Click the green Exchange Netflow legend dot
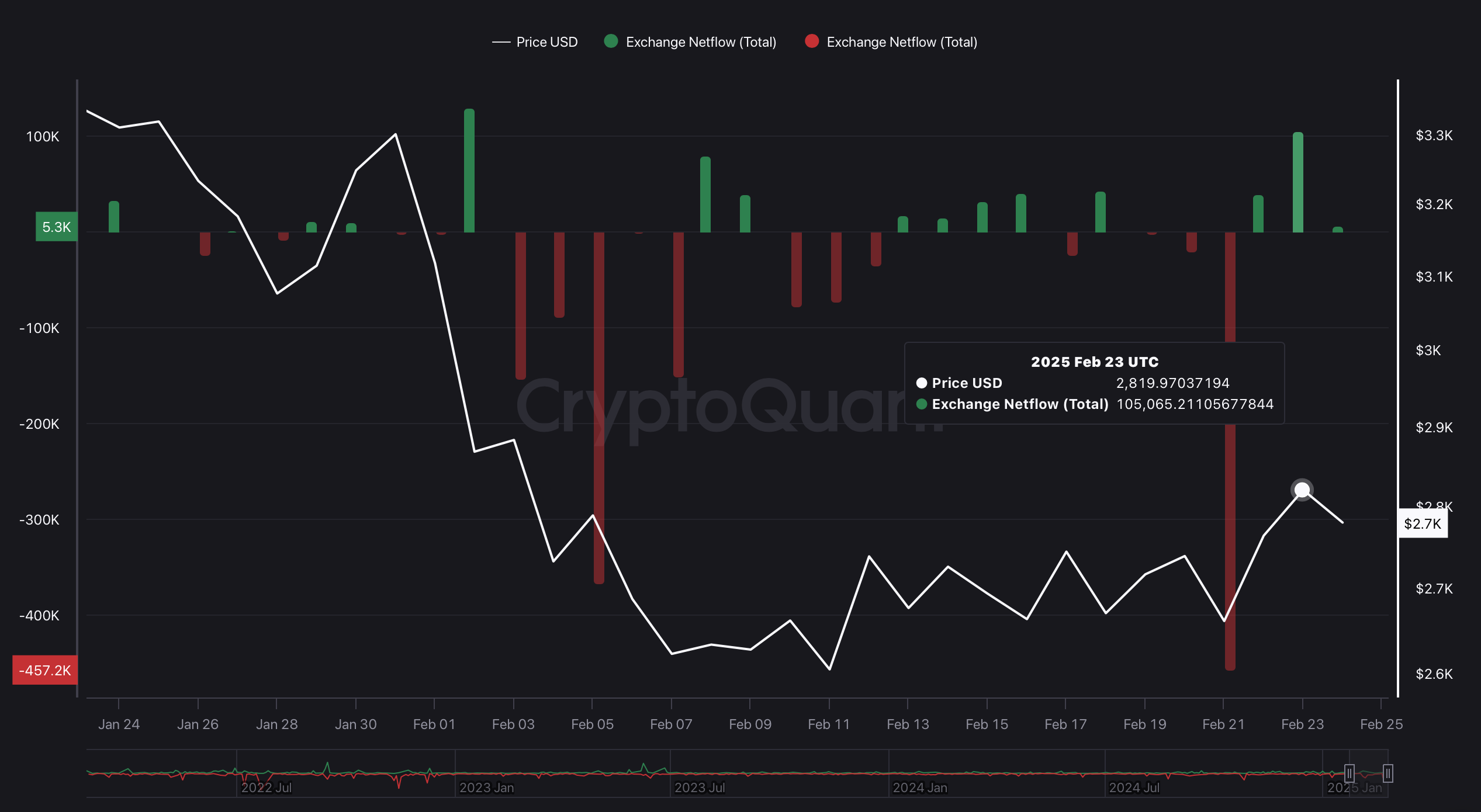 (x=610, y=41)
